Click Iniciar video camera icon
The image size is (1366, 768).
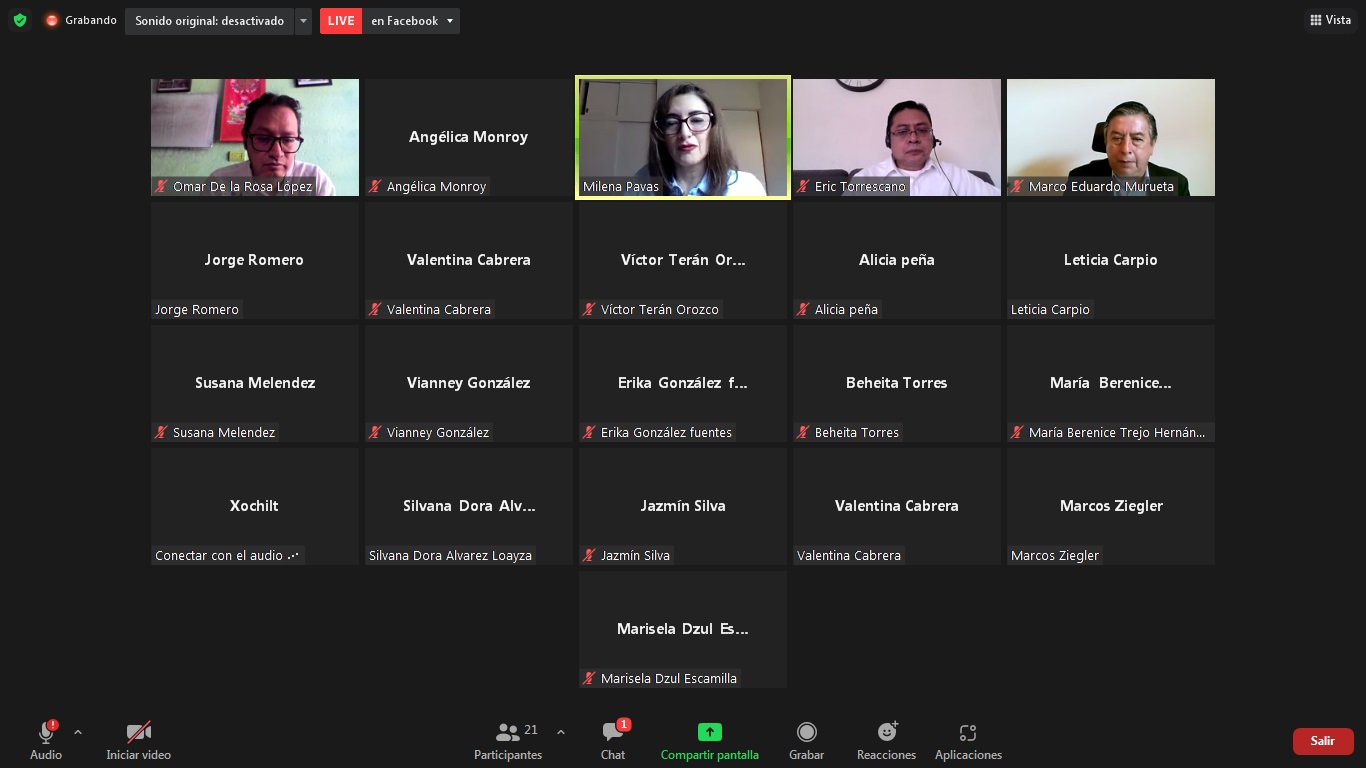[139, 733]
